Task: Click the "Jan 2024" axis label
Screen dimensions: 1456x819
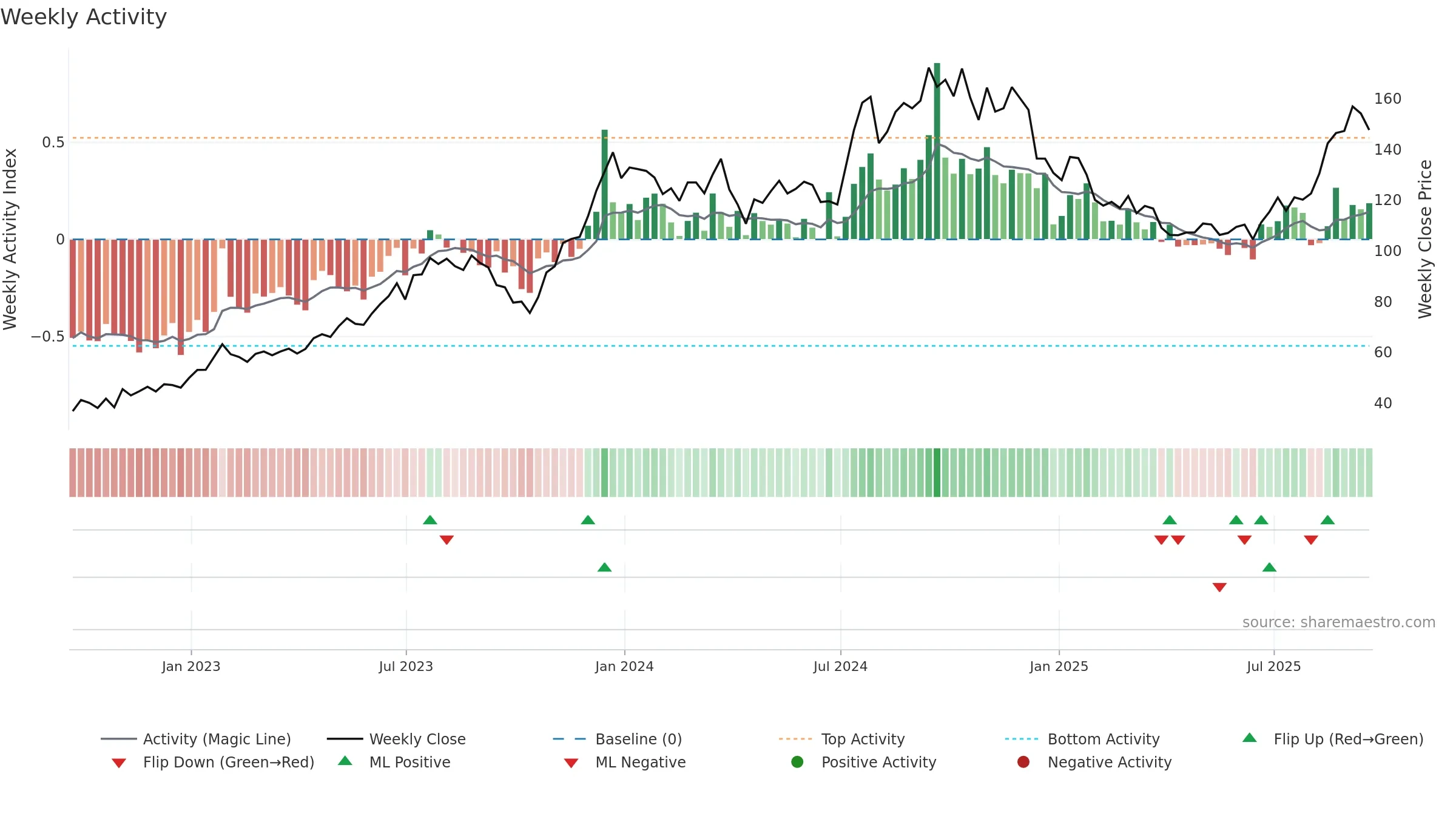Action: pyautogui.click(x=624, y=667)
